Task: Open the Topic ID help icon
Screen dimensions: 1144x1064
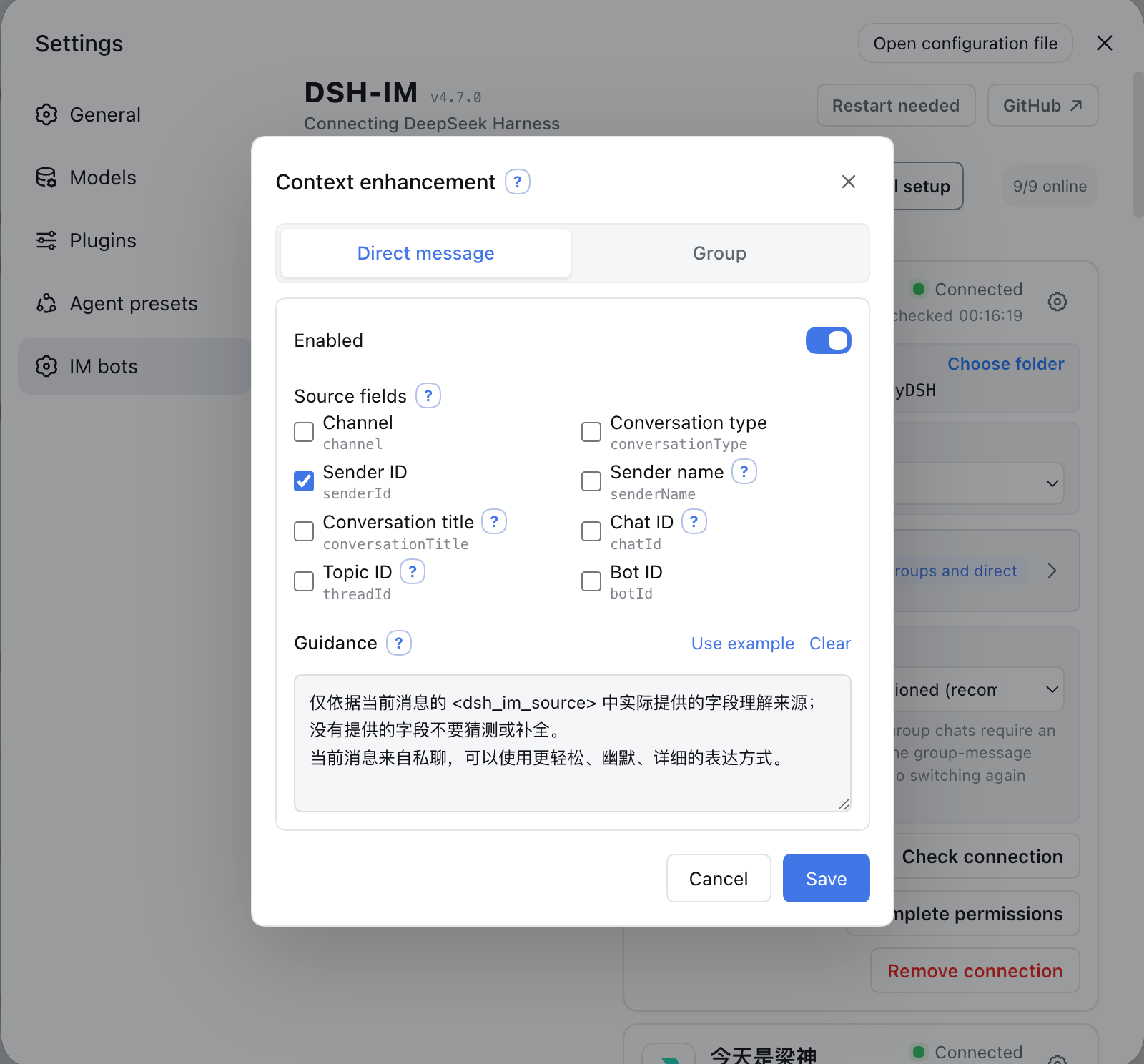Action: tap(413, 571)
